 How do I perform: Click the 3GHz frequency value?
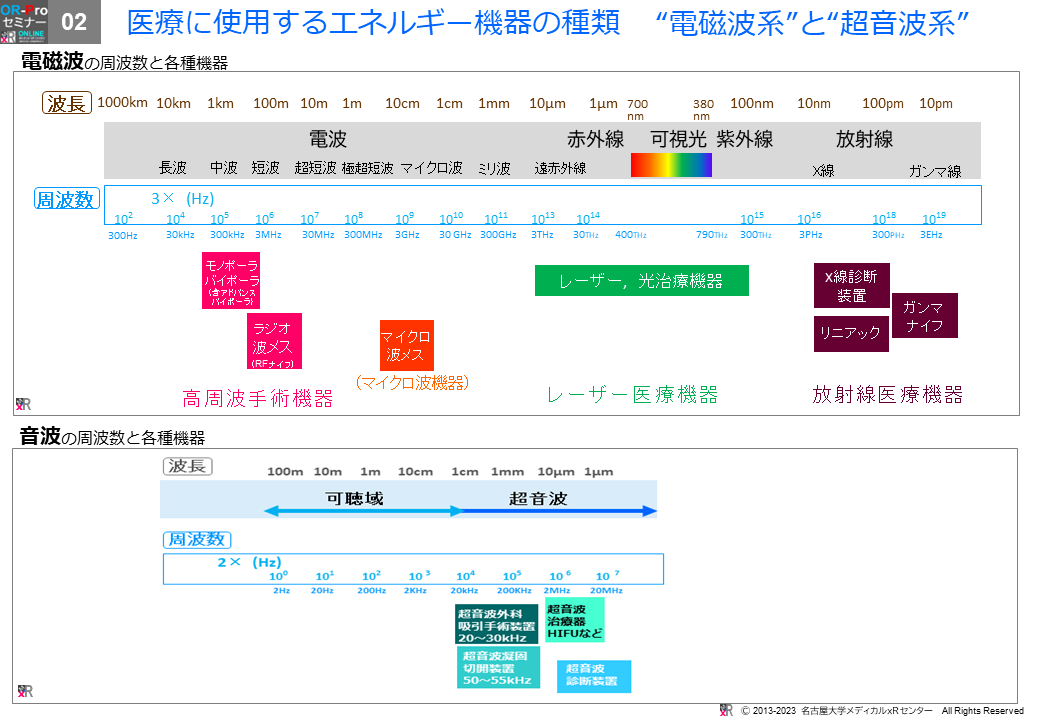pos(407,235)
